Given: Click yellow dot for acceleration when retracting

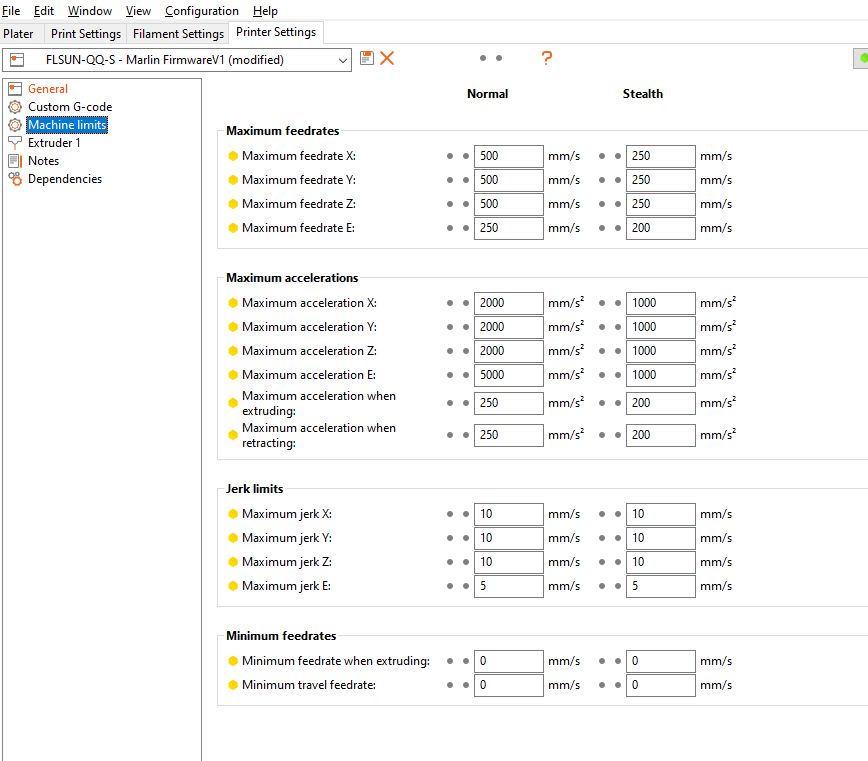Looking at the screenshot, I should pos(233,435).
